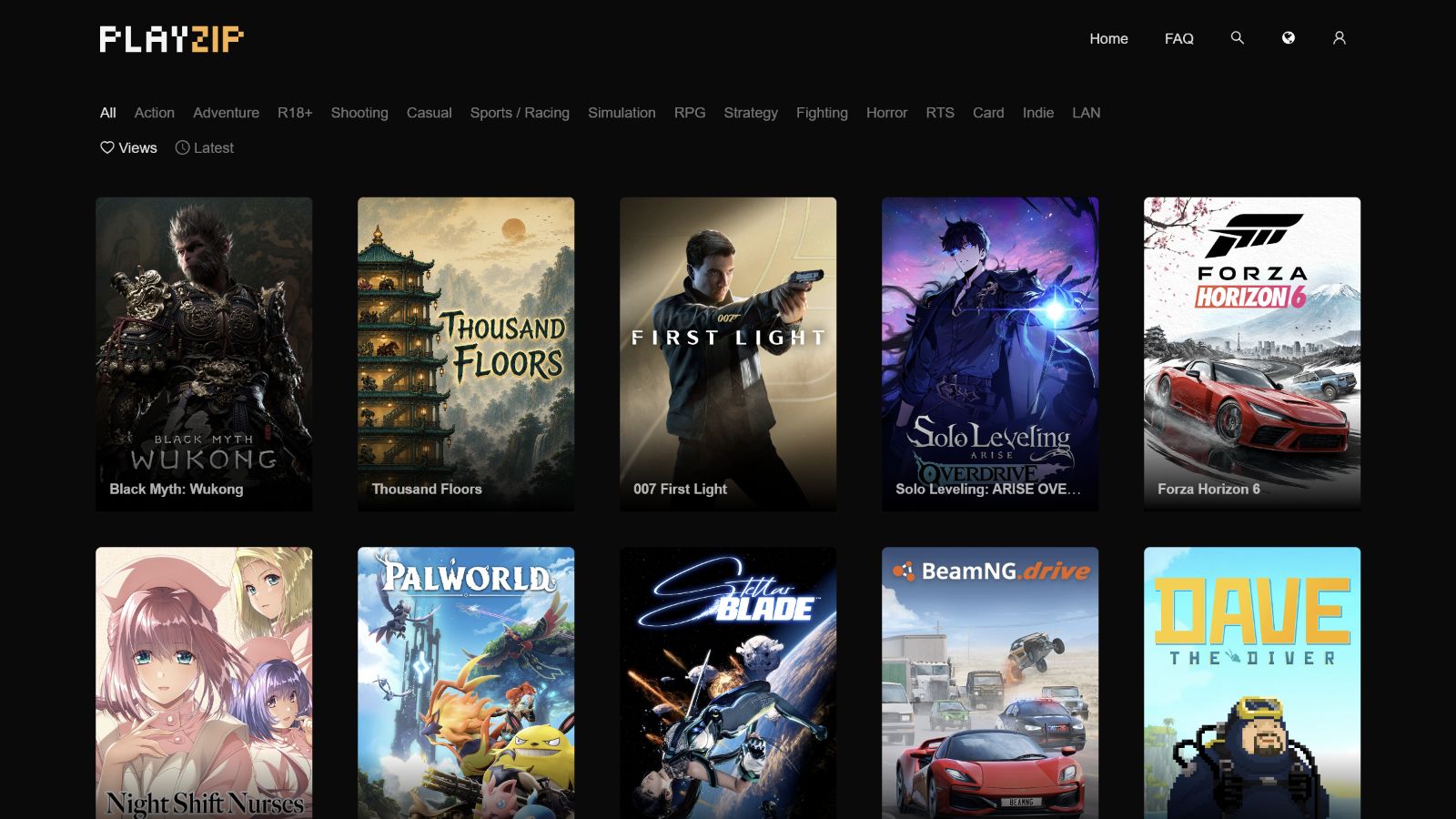This screenshot has height=819, width=1456.
Task: Filter by Shooting category
Action: 359,113
